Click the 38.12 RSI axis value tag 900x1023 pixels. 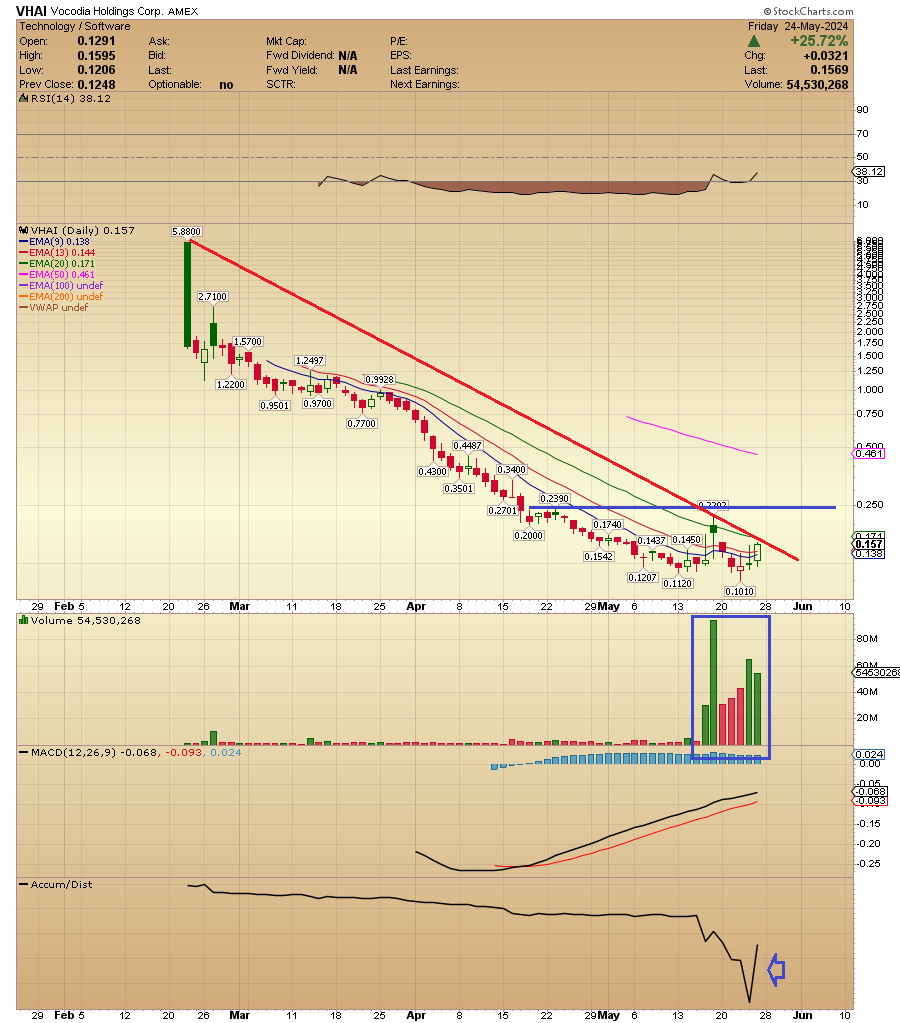coord(869,171)
